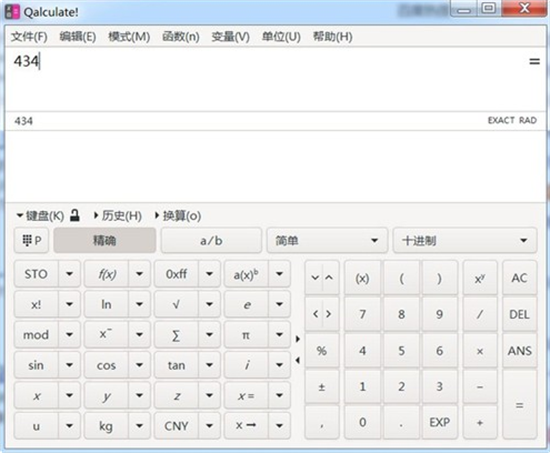Image resolution: width=550 pixels, height=453 pixels.
Task: Open the 编辑(E) menu
Action: coord(78,36)
